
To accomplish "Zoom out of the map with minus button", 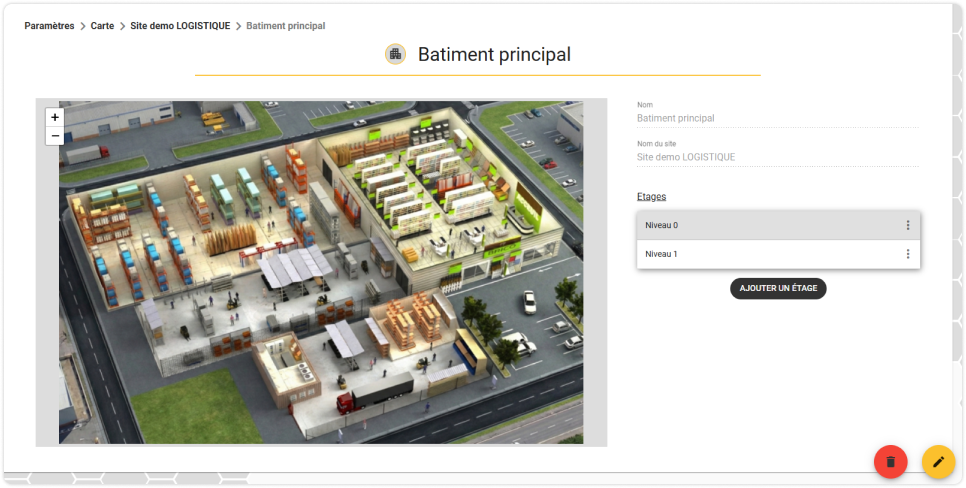I will [x=55, y=136].
